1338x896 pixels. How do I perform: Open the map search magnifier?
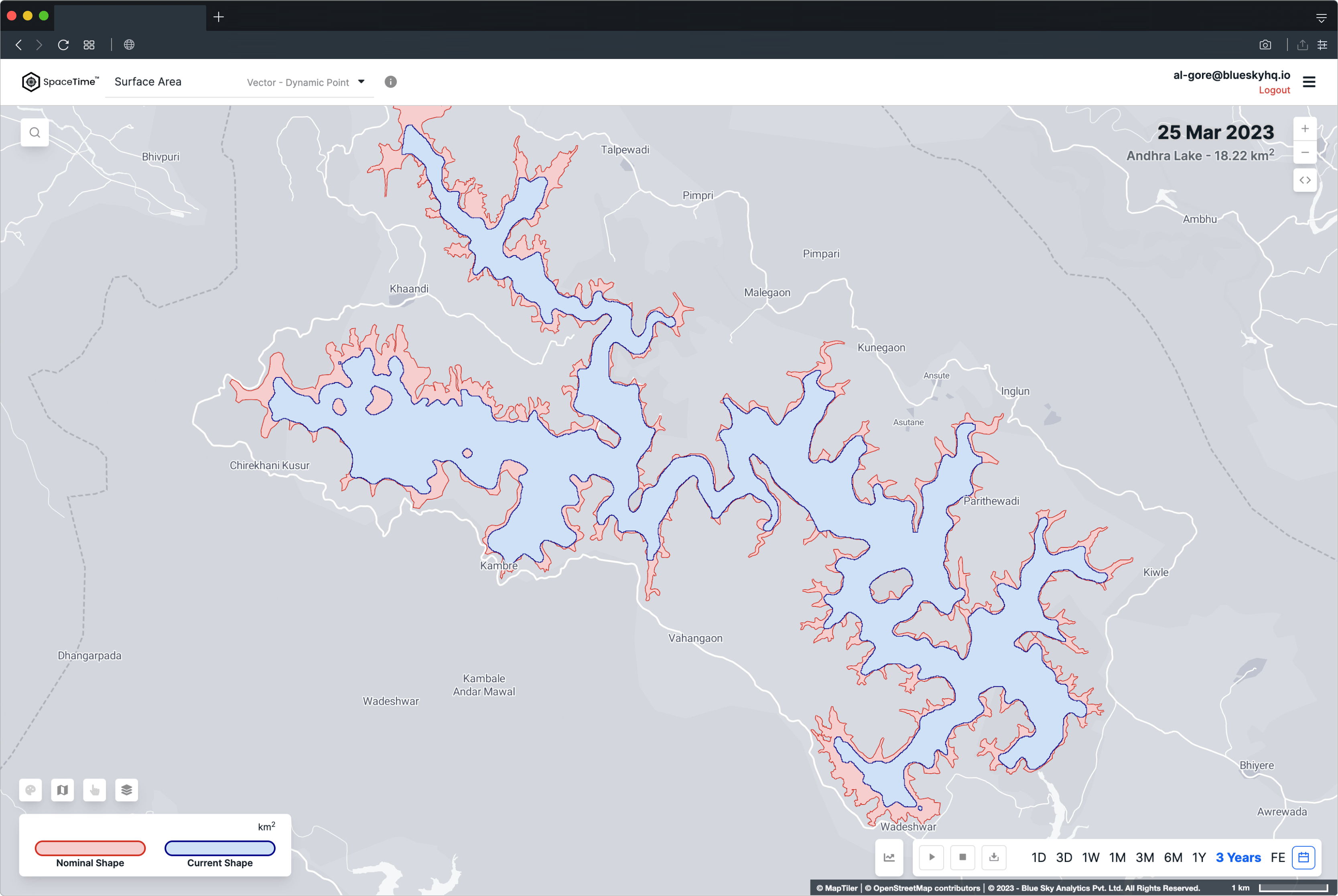tap(35, 133)
